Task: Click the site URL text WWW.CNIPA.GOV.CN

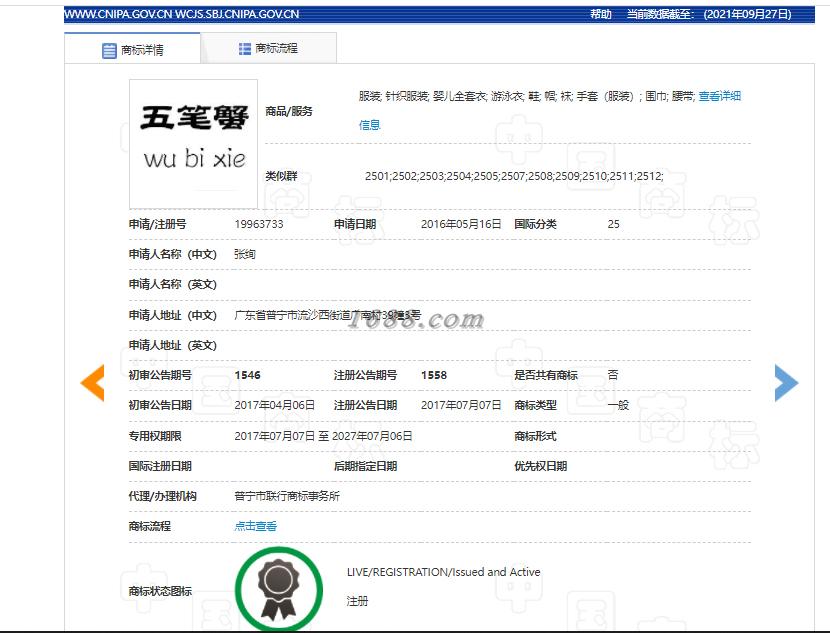Action: tap(118, 14)
